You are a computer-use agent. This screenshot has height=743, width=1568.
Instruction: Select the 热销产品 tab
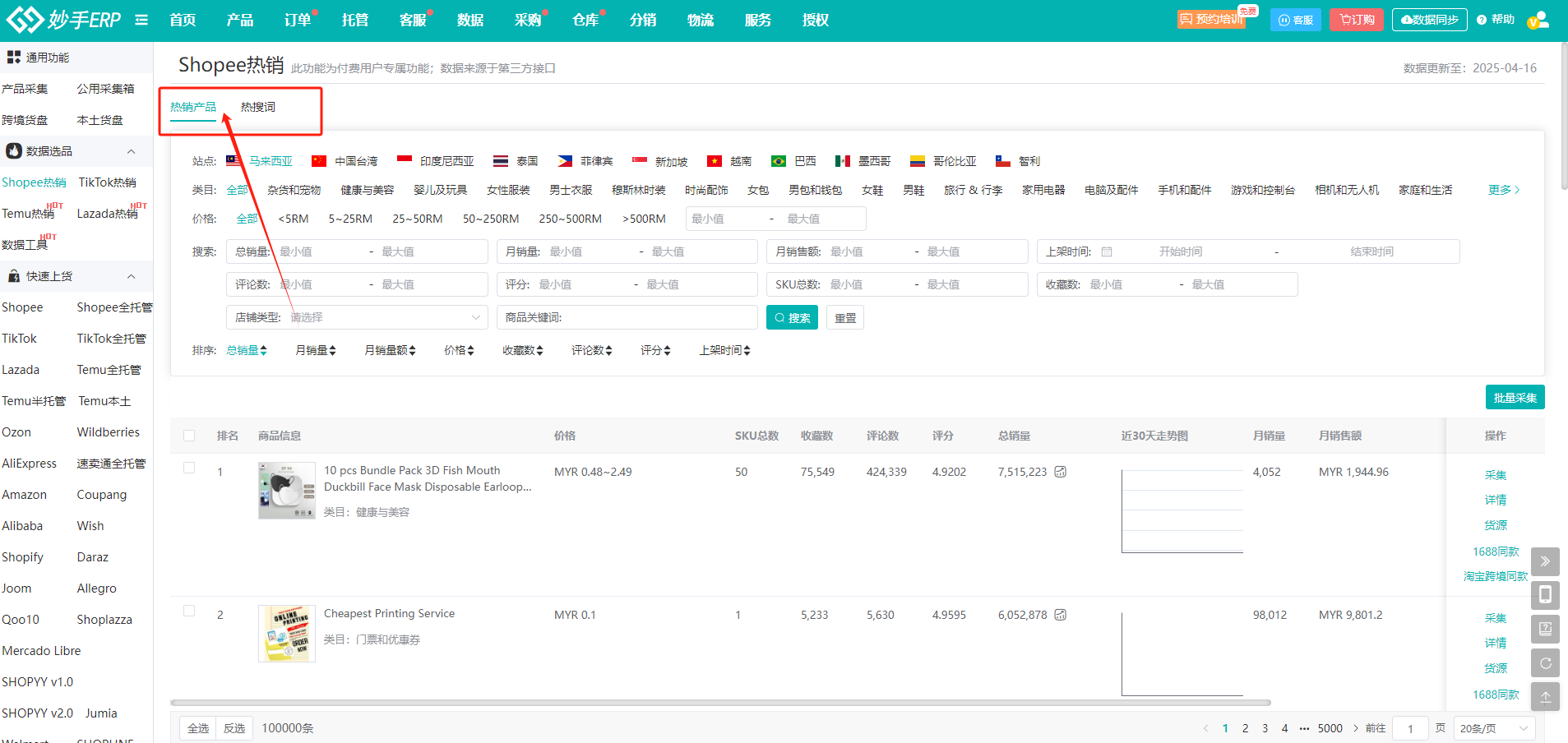coord(193,107)
